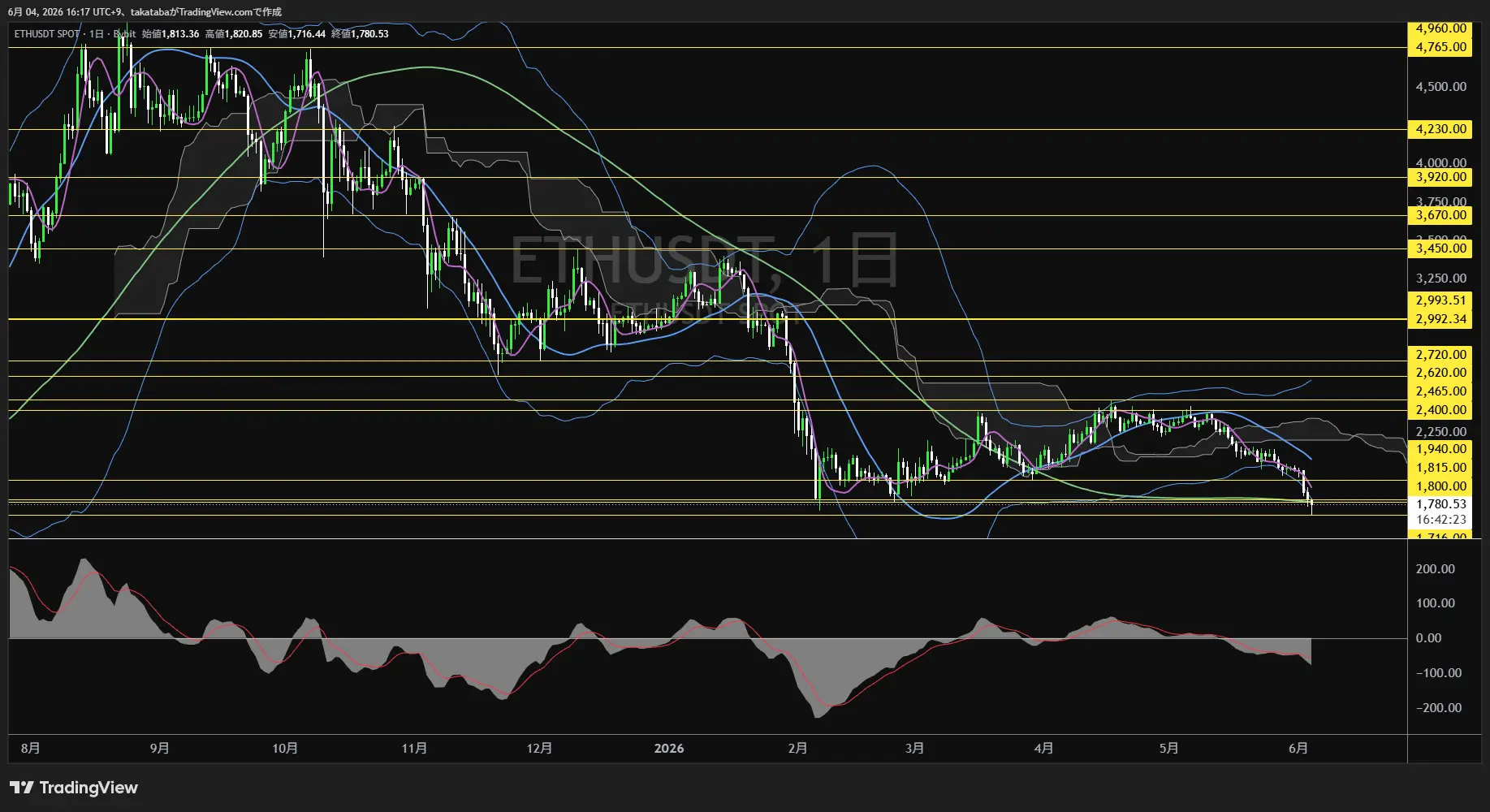Click the 8月 date label

point(30,748)
